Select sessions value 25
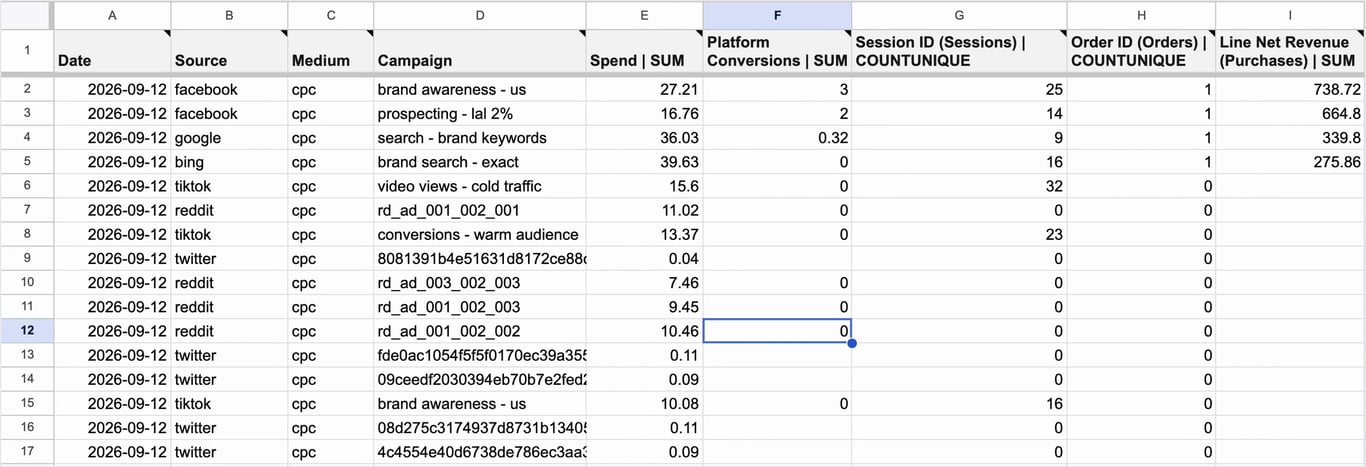This screenshot has width=1366, height=467. [x=960, y=89]
